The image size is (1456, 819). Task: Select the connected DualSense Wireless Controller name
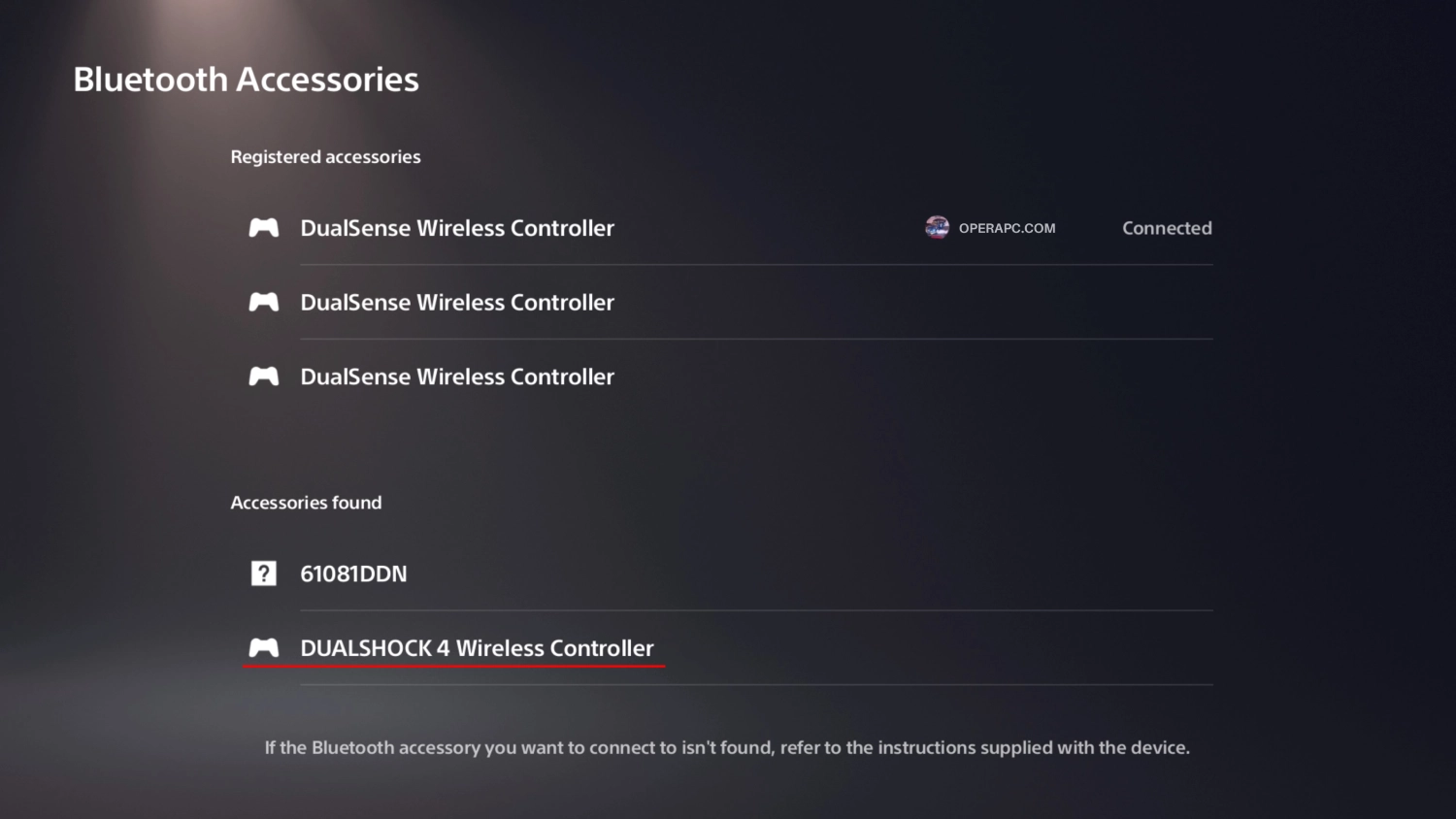(456, 228)
